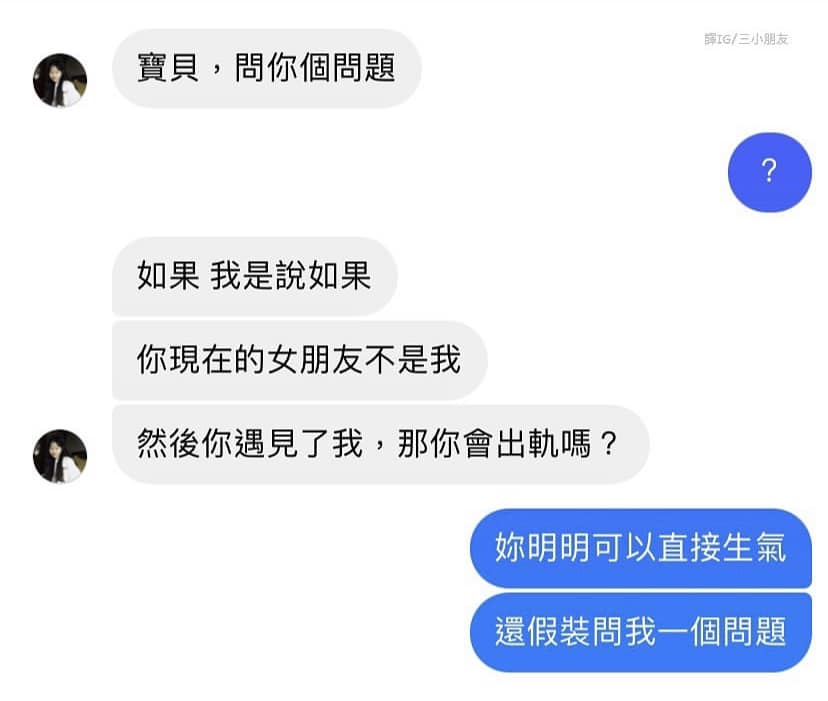This screenshot has width=828, height=701.
Task: Click the second 如果 in the gray bubble
Action: tap(340, 276)
